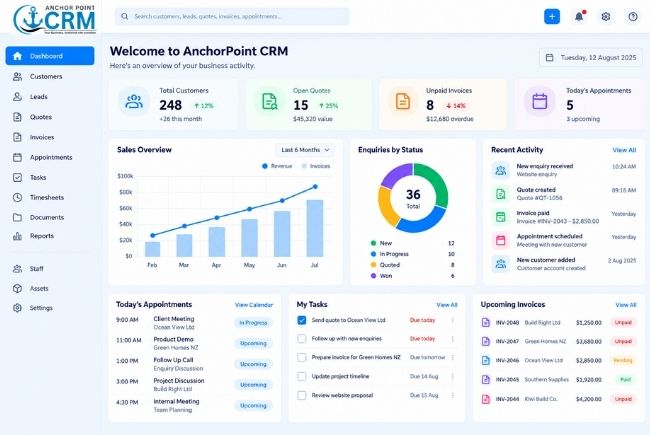Click the green New donut segment

coord(439,182)
